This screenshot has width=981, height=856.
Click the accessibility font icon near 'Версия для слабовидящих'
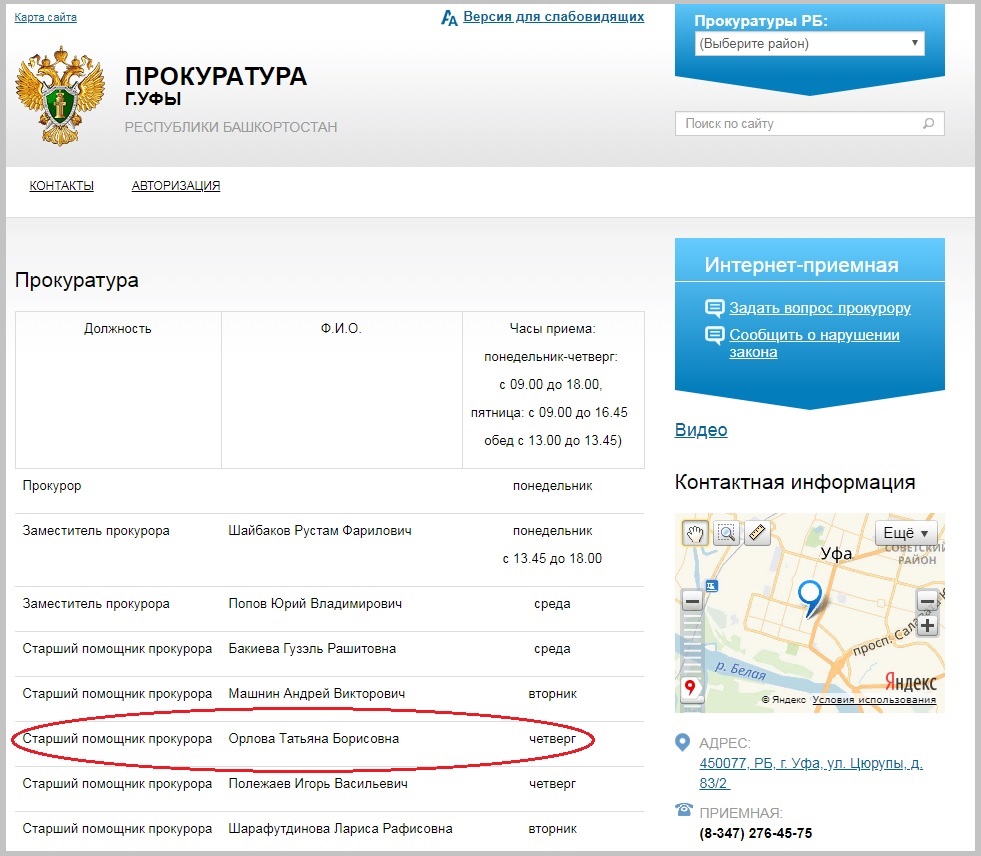point(449,18)
